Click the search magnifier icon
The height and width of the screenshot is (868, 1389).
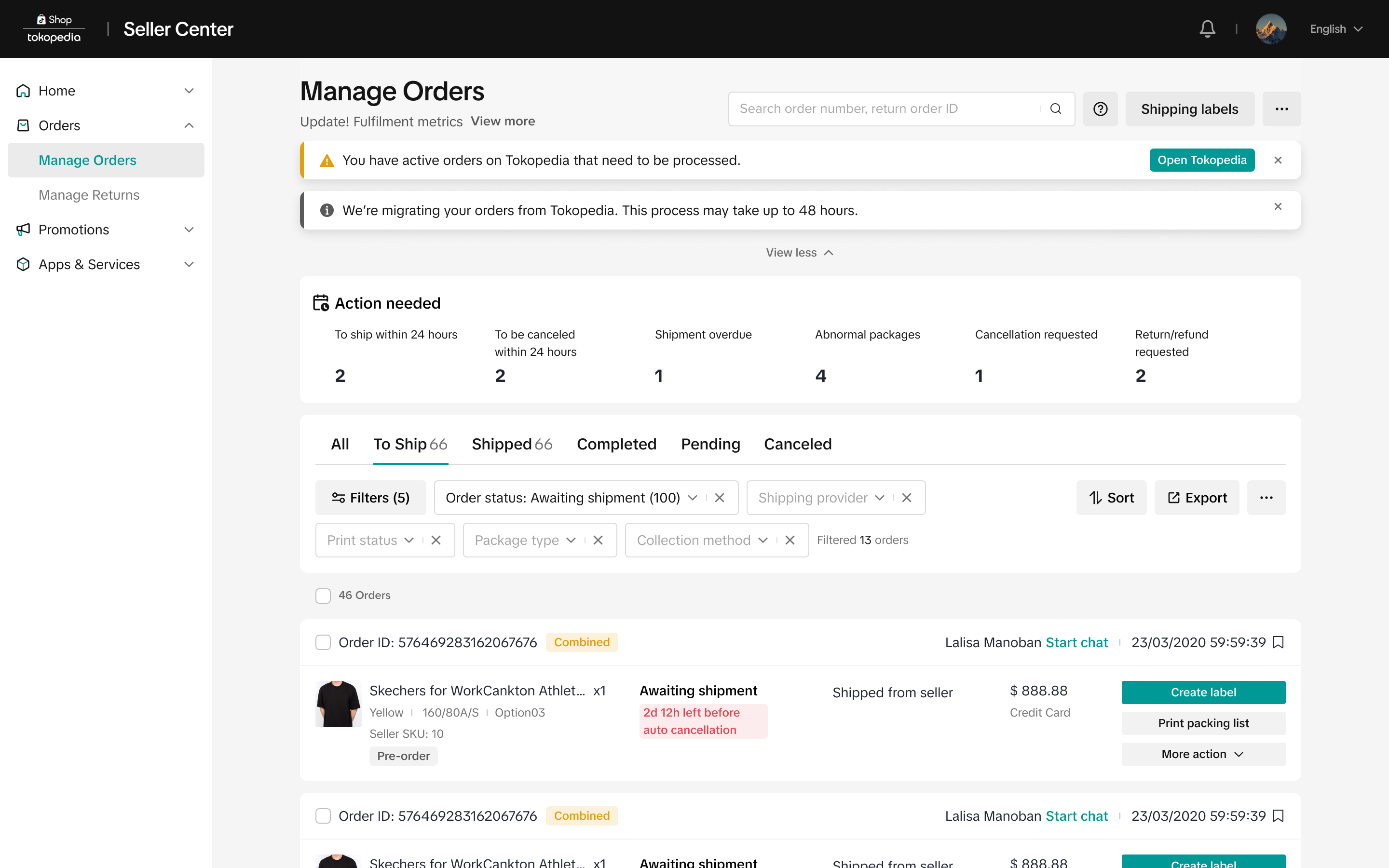[x=1056, y=109]
